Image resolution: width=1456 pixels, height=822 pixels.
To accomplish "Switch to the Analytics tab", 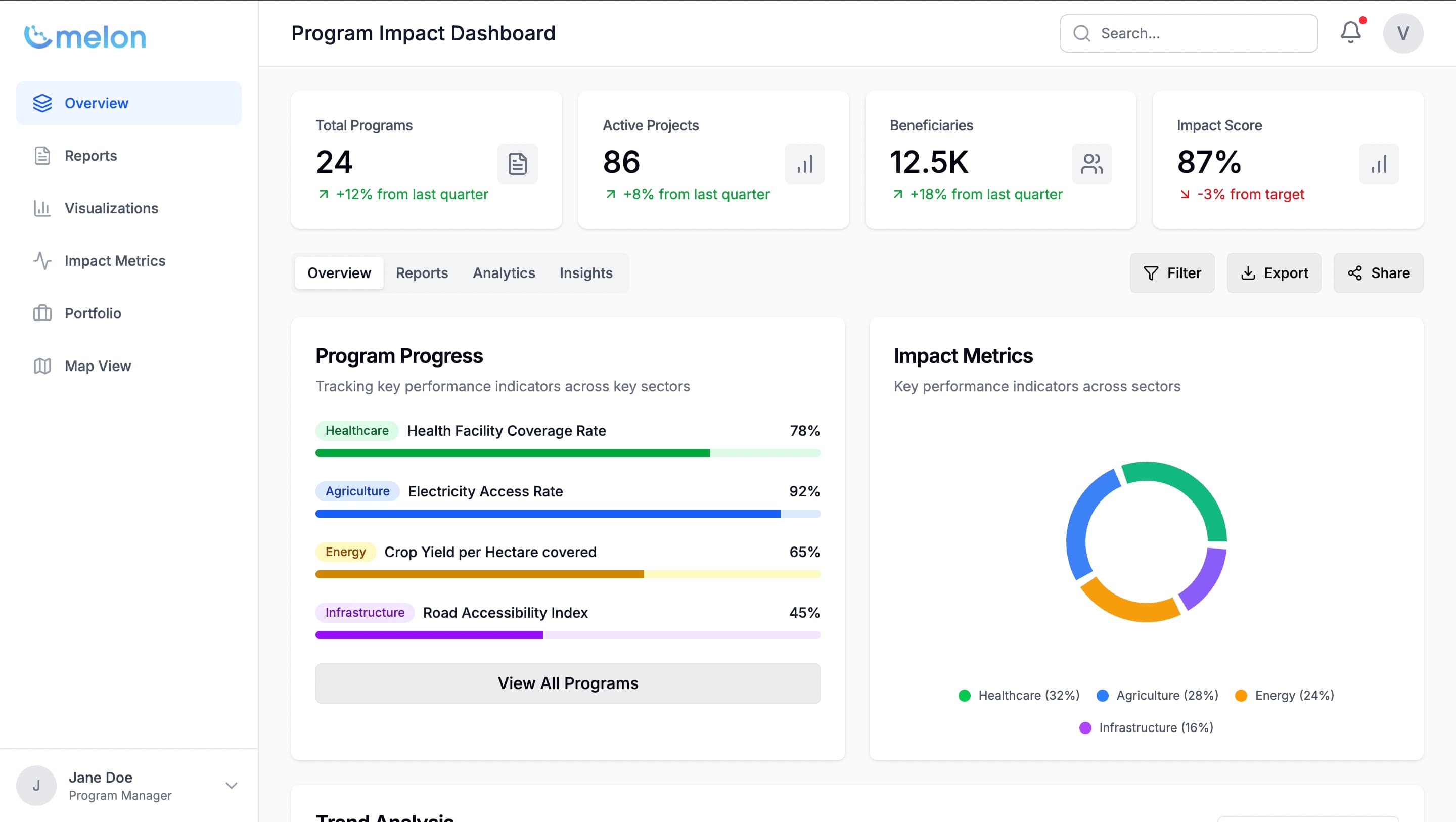I will (504, 273).
